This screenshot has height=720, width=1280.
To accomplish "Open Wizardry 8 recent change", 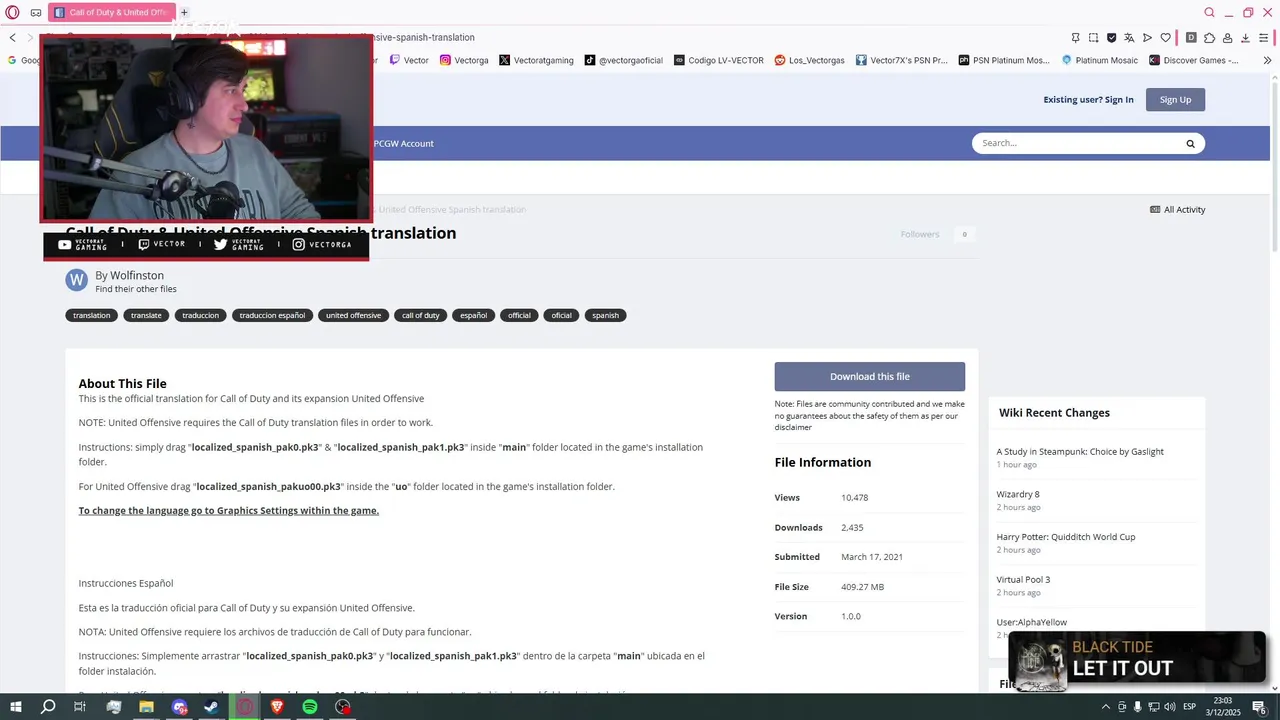I will (x=1018, y=494).
